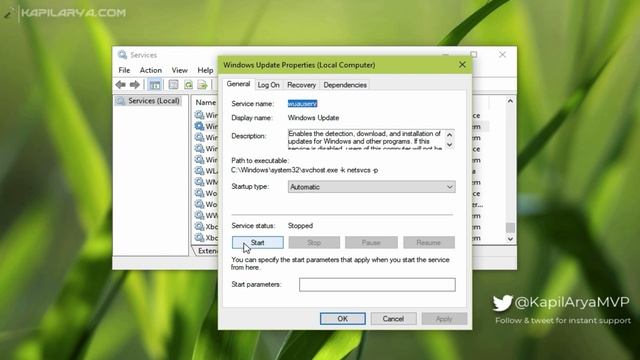Close the Windows Update Properties dialog
640x360 pixels.
462,65
